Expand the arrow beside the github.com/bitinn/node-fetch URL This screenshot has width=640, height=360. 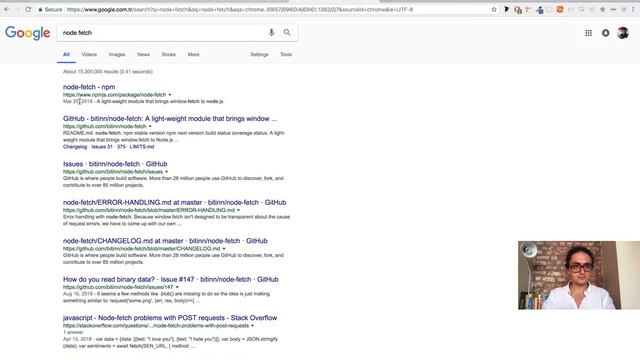pos(150,127)
